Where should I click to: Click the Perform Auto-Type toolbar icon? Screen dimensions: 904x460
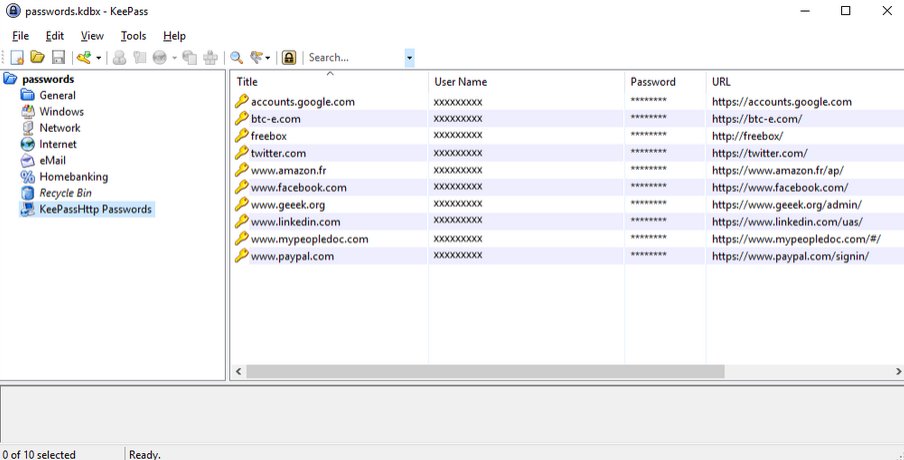pos(210,57)
